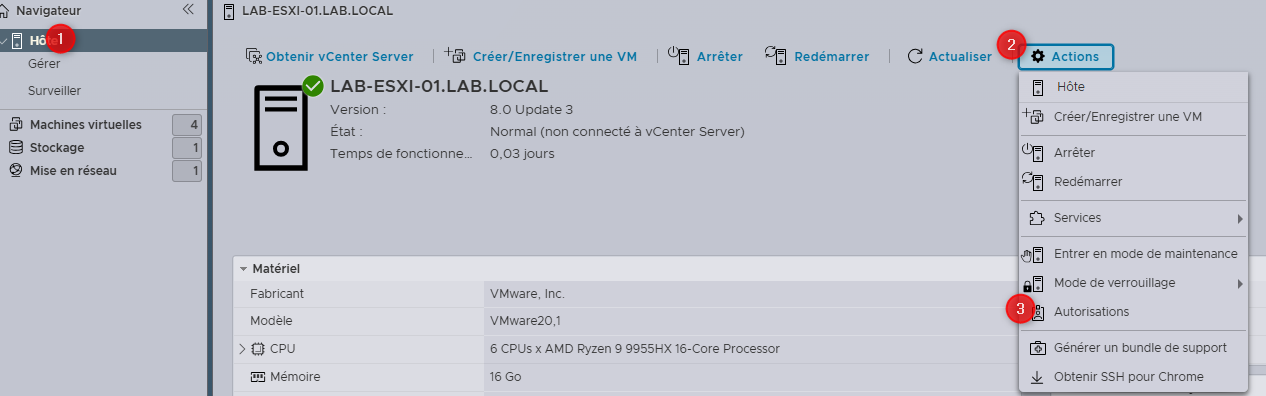Choose Créer/Enregistrer une VM in Actions menu
This screenshot has width=1266, height=396.
tap(1133, 117)
